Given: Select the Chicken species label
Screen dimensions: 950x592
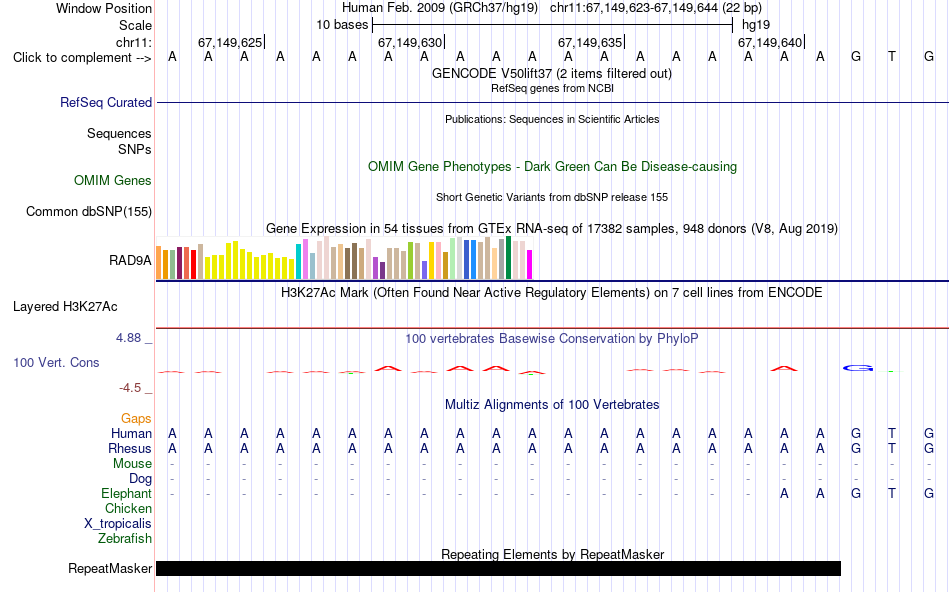Looking at the screenshot, I should pos(128,508).
